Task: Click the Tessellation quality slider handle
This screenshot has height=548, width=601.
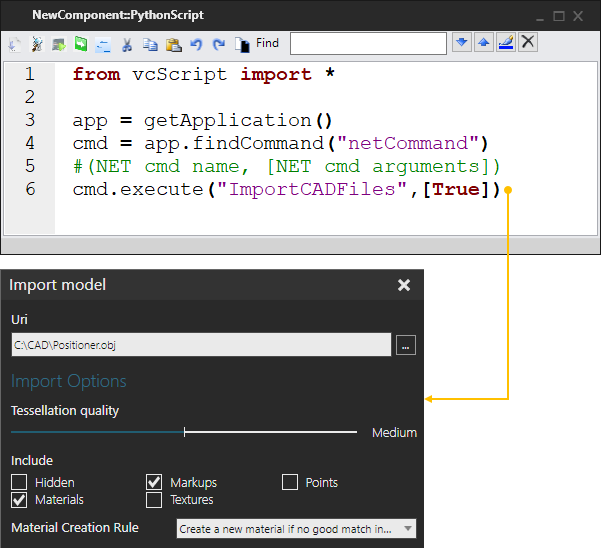Action: pyautogui.click(x=185, y=432)
